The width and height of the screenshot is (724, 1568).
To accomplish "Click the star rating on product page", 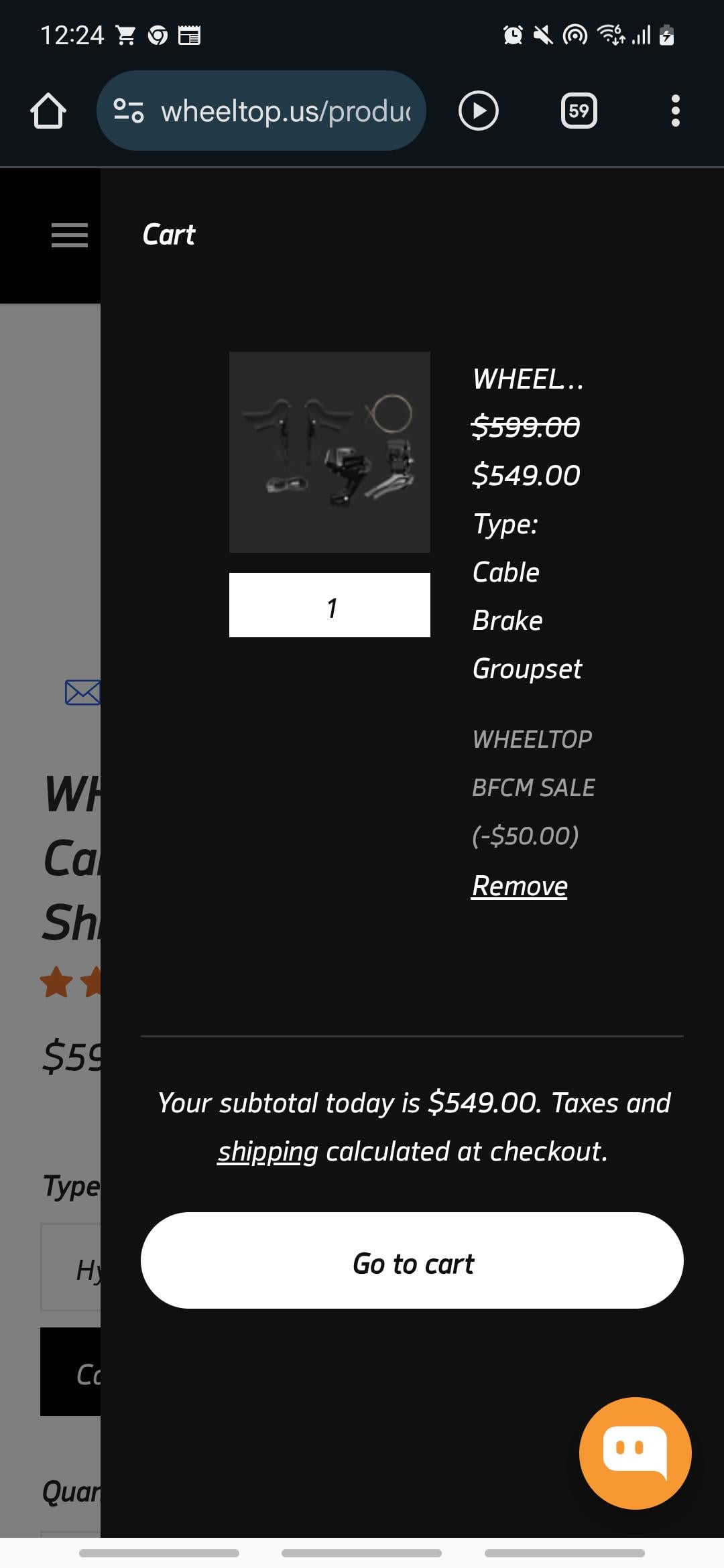I will tap(70, 982).
